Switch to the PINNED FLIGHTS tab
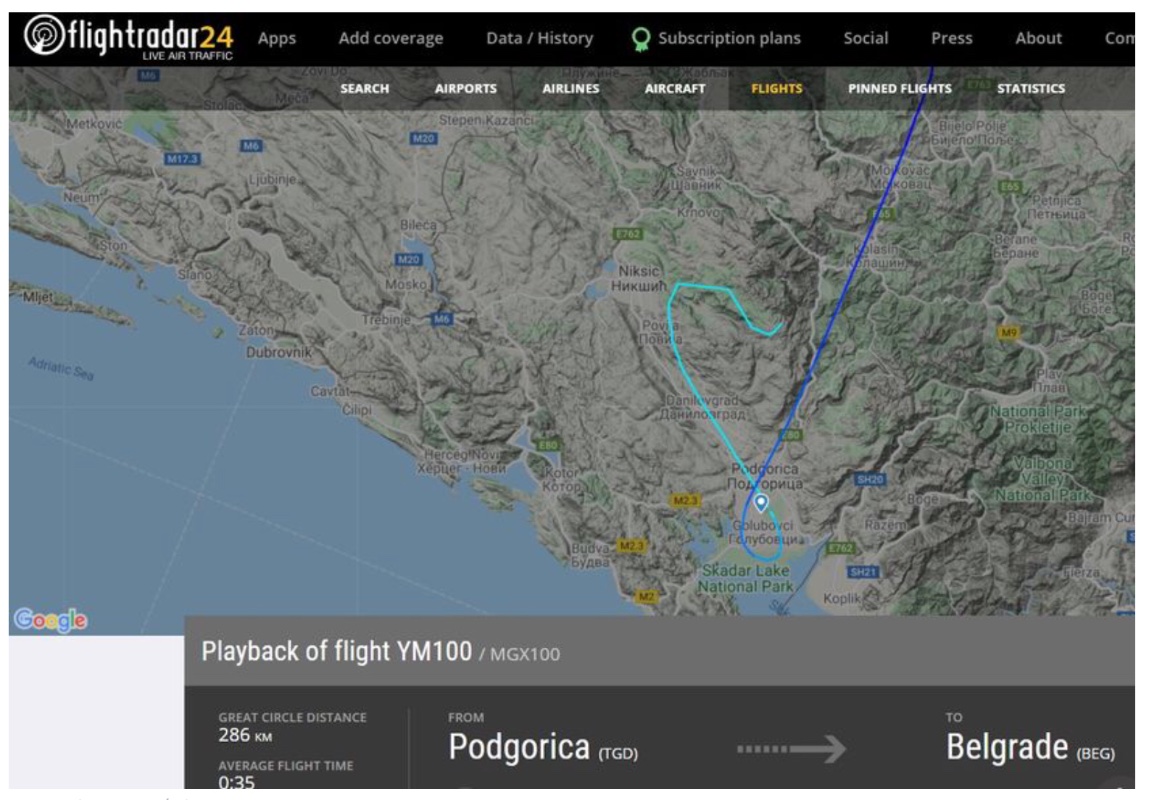Screen dimensions: 1149x800 (x=900, y=88)
